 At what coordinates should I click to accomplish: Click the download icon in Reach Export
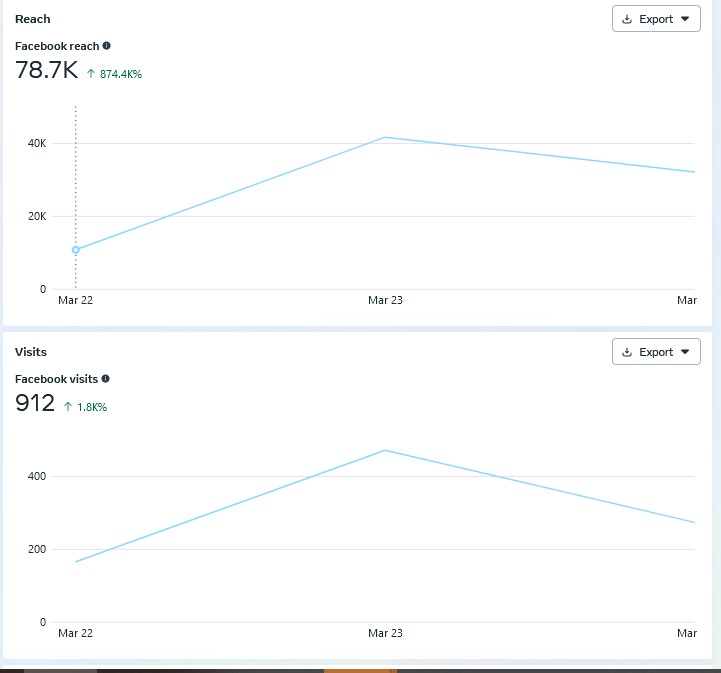coord(627,19)
